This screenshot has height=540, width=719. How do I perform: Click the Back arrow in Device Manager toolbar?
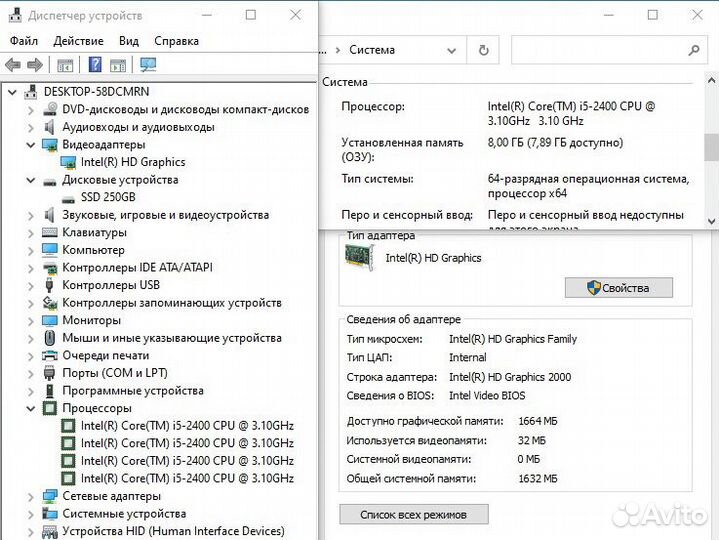(13, 65)
